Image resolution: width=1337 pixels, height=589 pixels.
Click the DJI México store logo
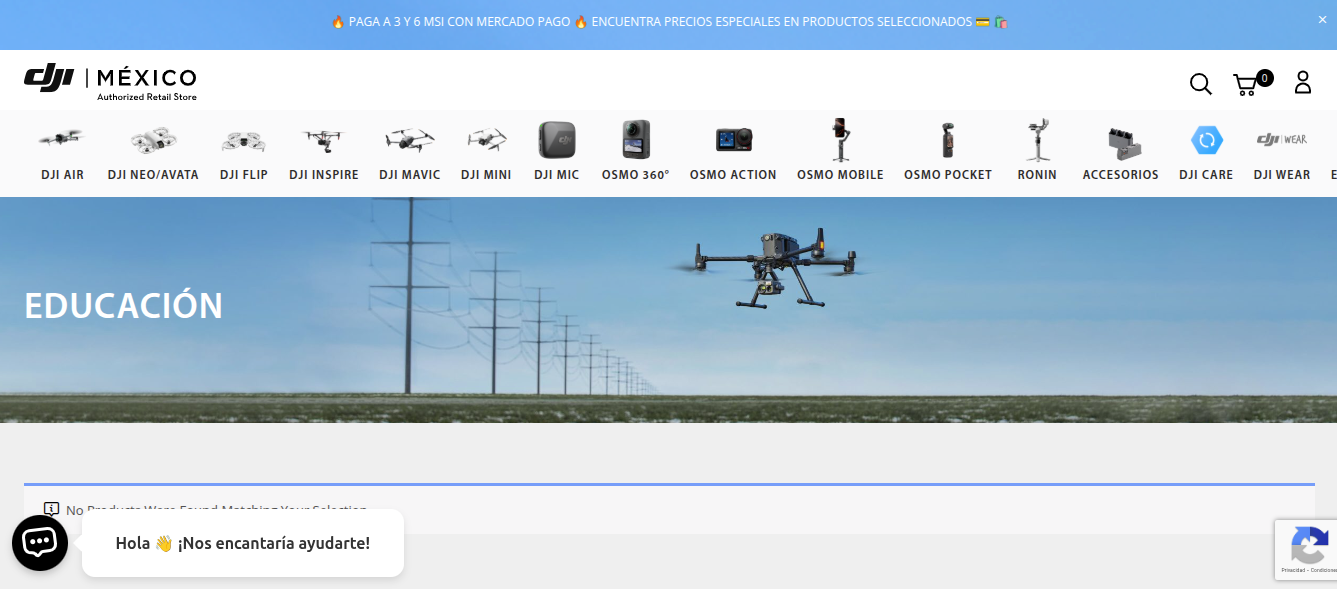click(110, 80)
